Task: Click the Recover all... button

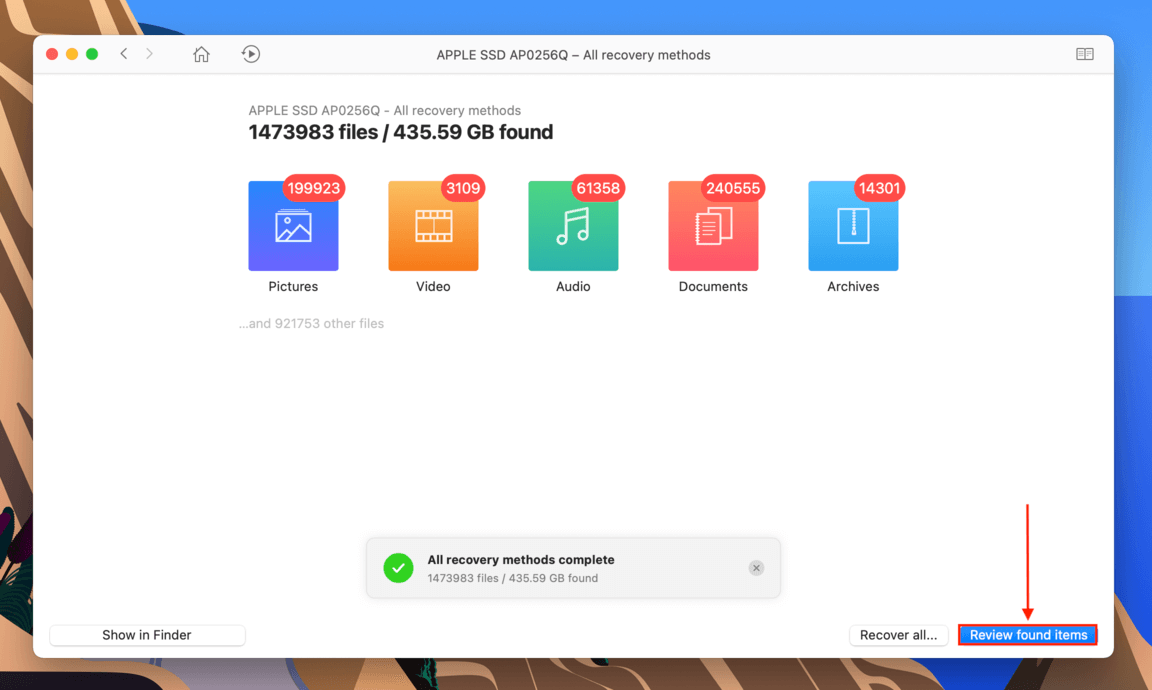Action: 899,635
